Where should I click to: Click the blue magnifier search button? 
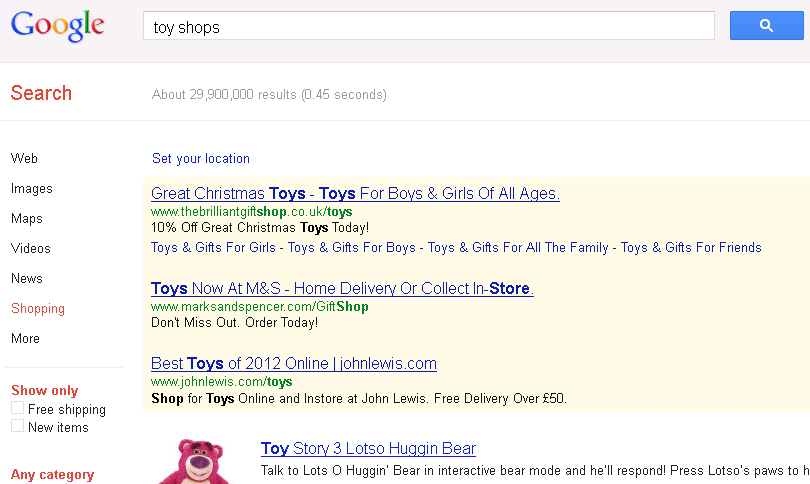pyautogui.click(x=767, y=25)
